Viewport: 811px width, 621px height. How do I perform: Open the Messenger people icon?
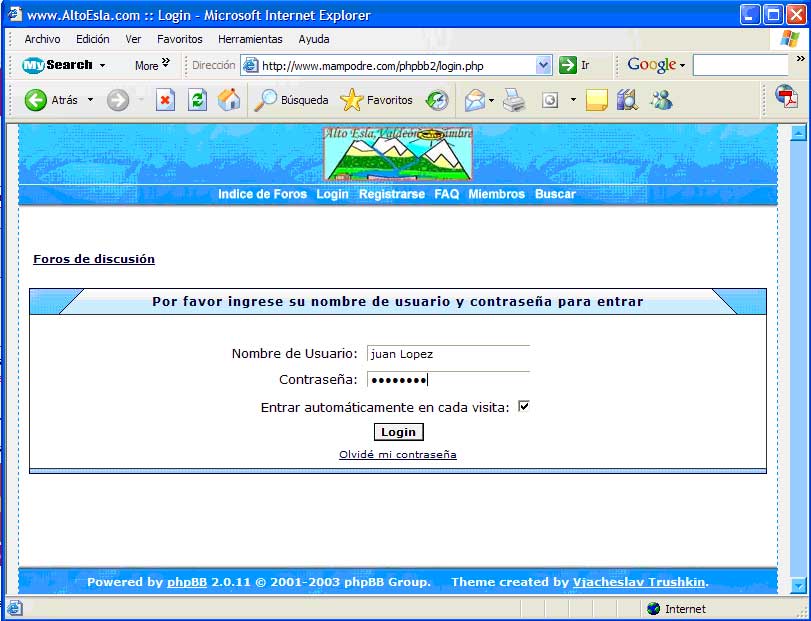click(x=661, y=100)
